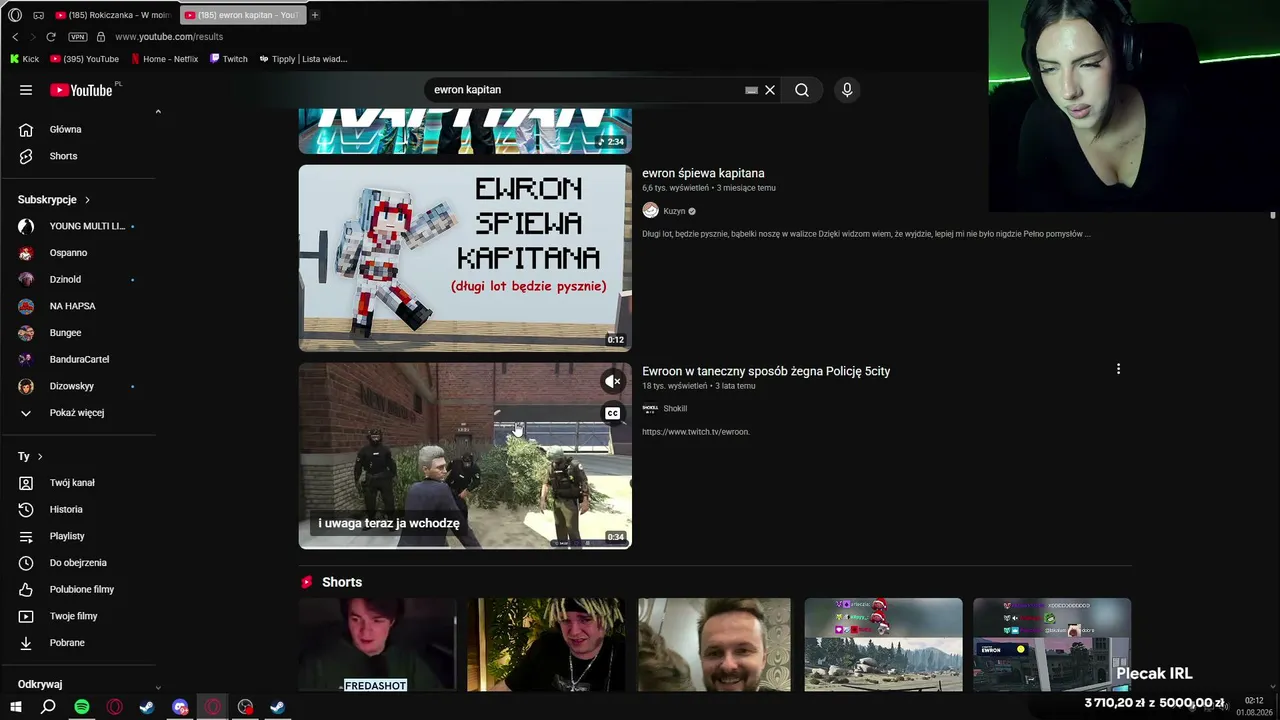This screenshot has height=720, width=1280.
Task: Open Discord from the taskbar
Action: pos(180,707)
